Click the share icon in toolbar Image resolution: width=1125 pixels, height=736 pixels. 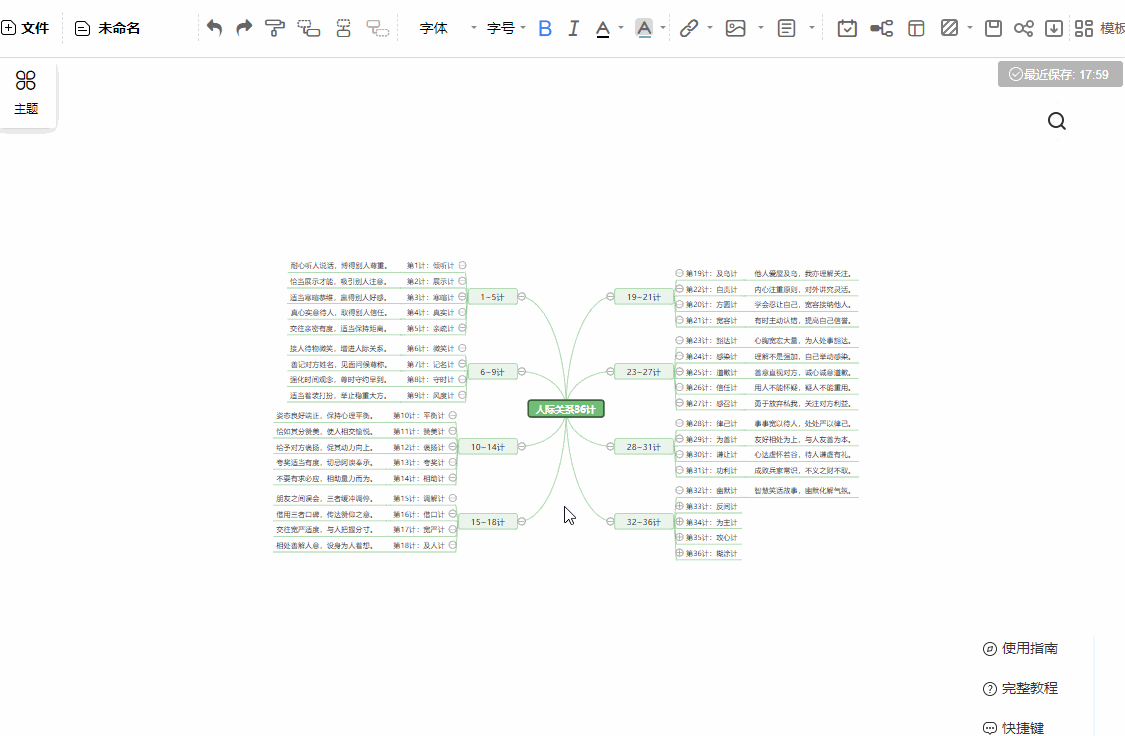(x=1024, y=28)
